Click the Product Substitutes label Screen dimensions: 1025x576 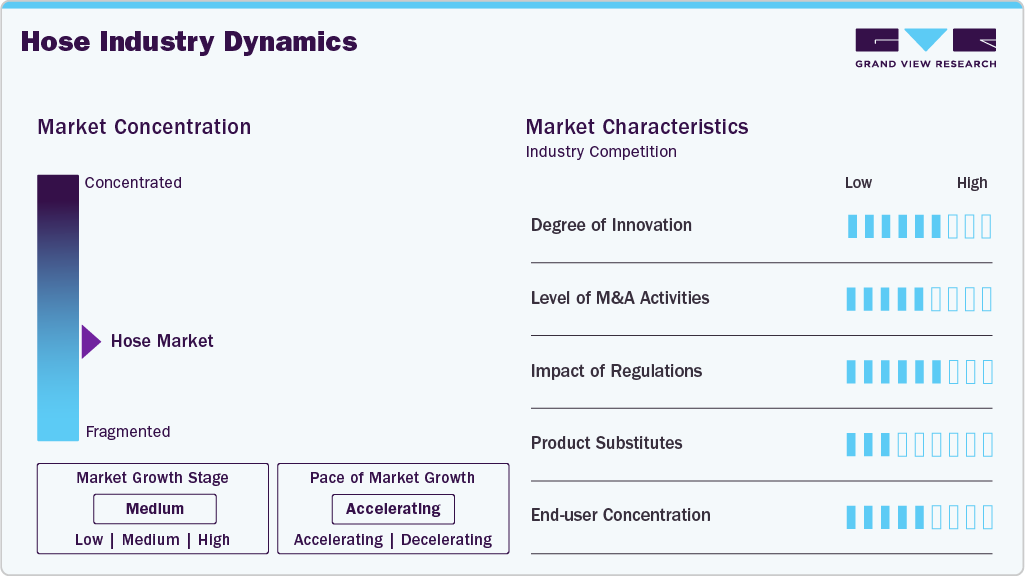coord(606,443)
